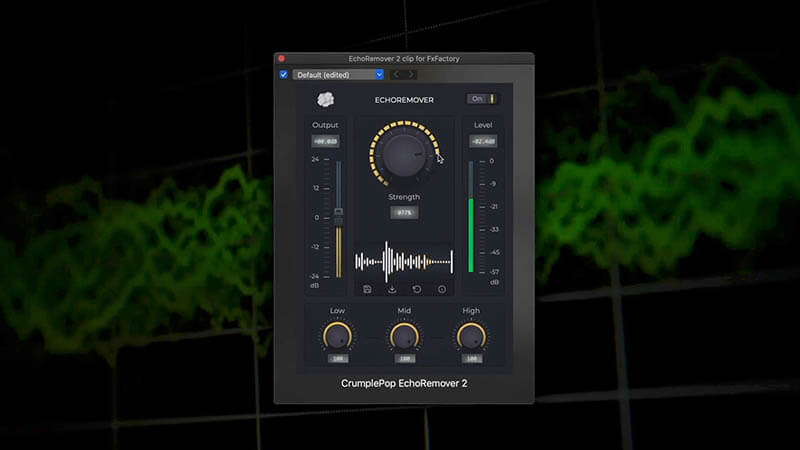Click the green Level meter bar
Image resolution: width=800 pixels, height=450 pixels.
pyautogui.click(x=471, y=235)
